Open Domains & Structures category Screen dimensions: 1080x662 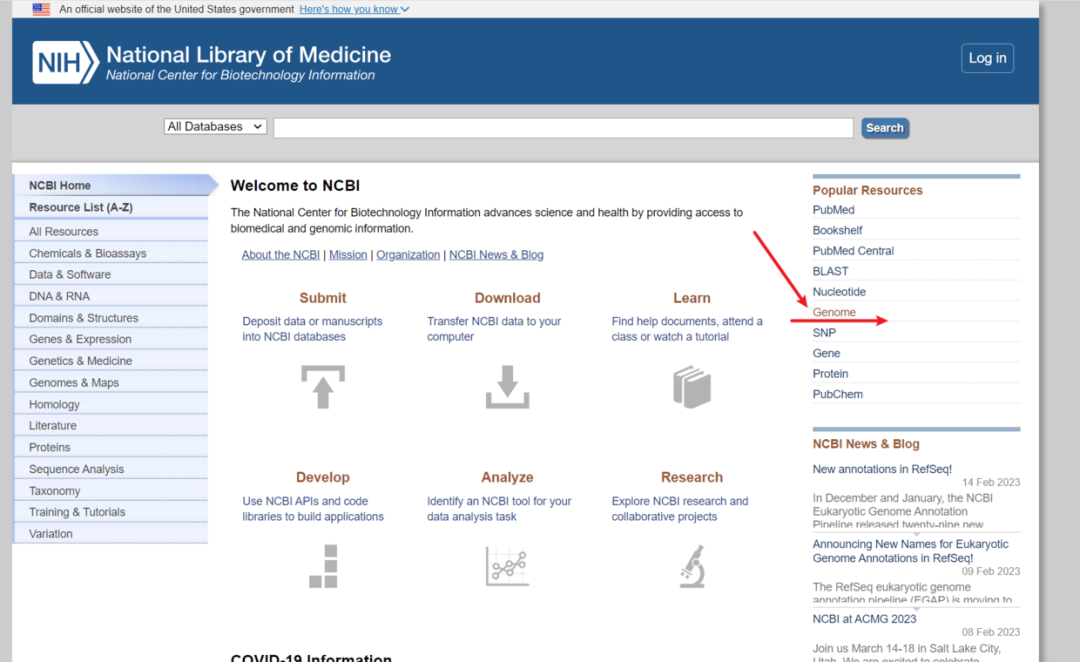coord(111,318)
